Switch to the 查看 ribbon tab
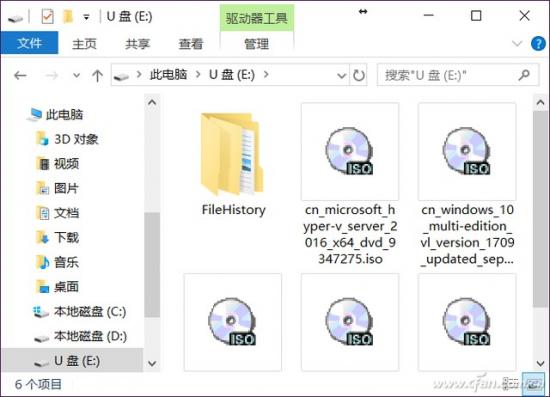The height and width of the screenshot is (397, 550). pyautogui.click(x=191, y=44)
